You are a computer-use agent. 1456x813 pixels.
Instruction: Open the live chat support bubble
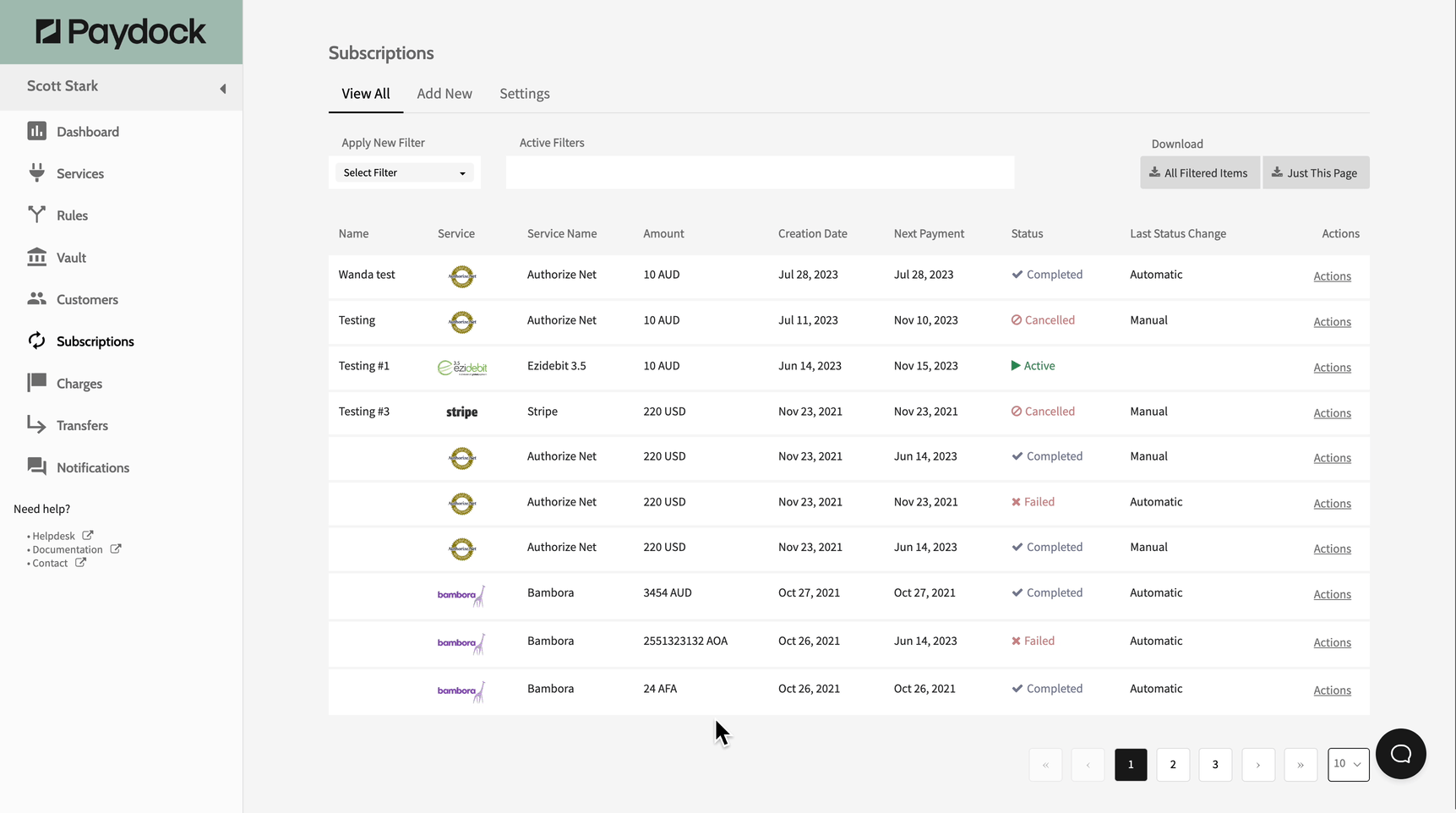1400,754
